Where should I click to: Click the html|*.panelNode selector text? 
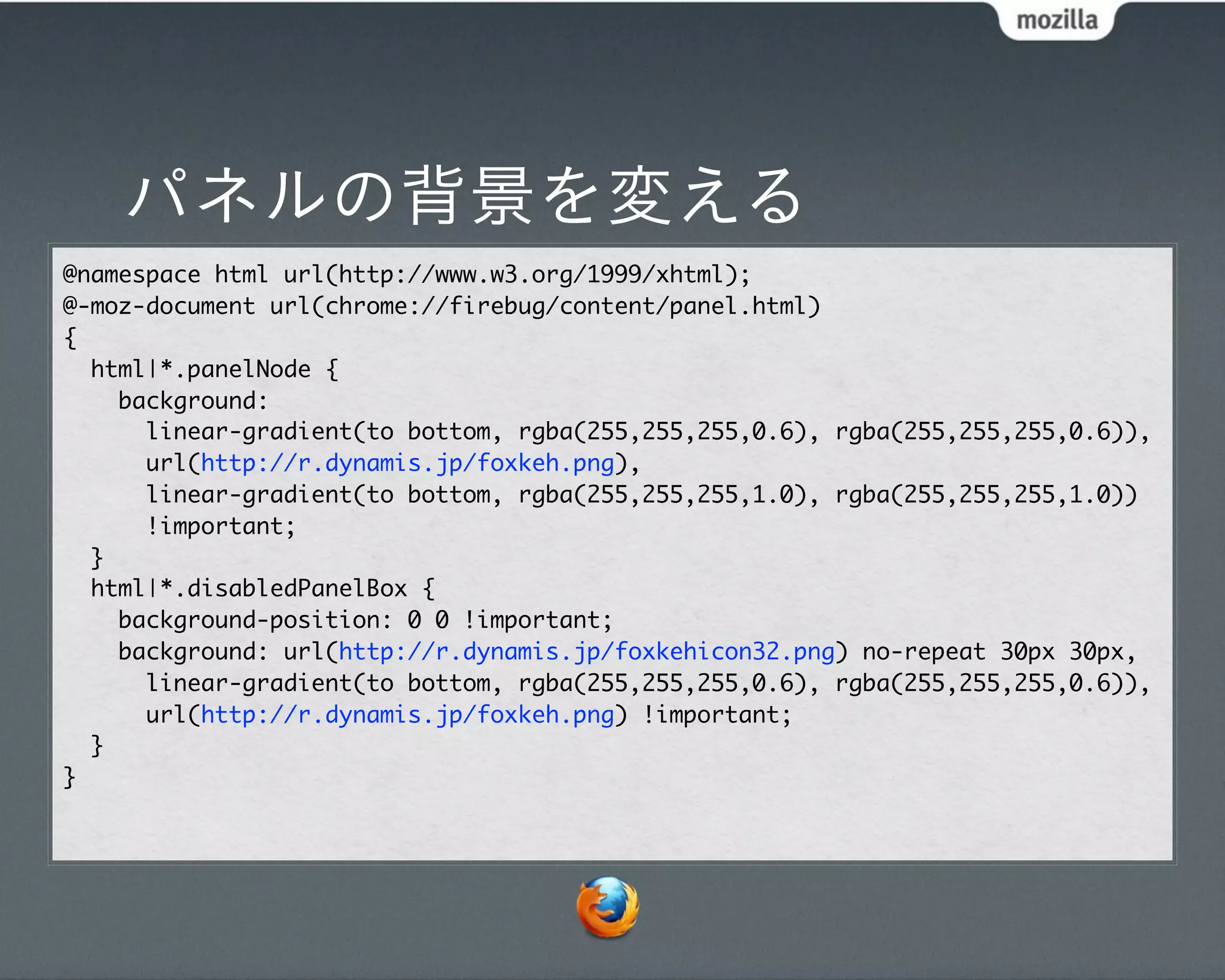[x=200, y=369]
